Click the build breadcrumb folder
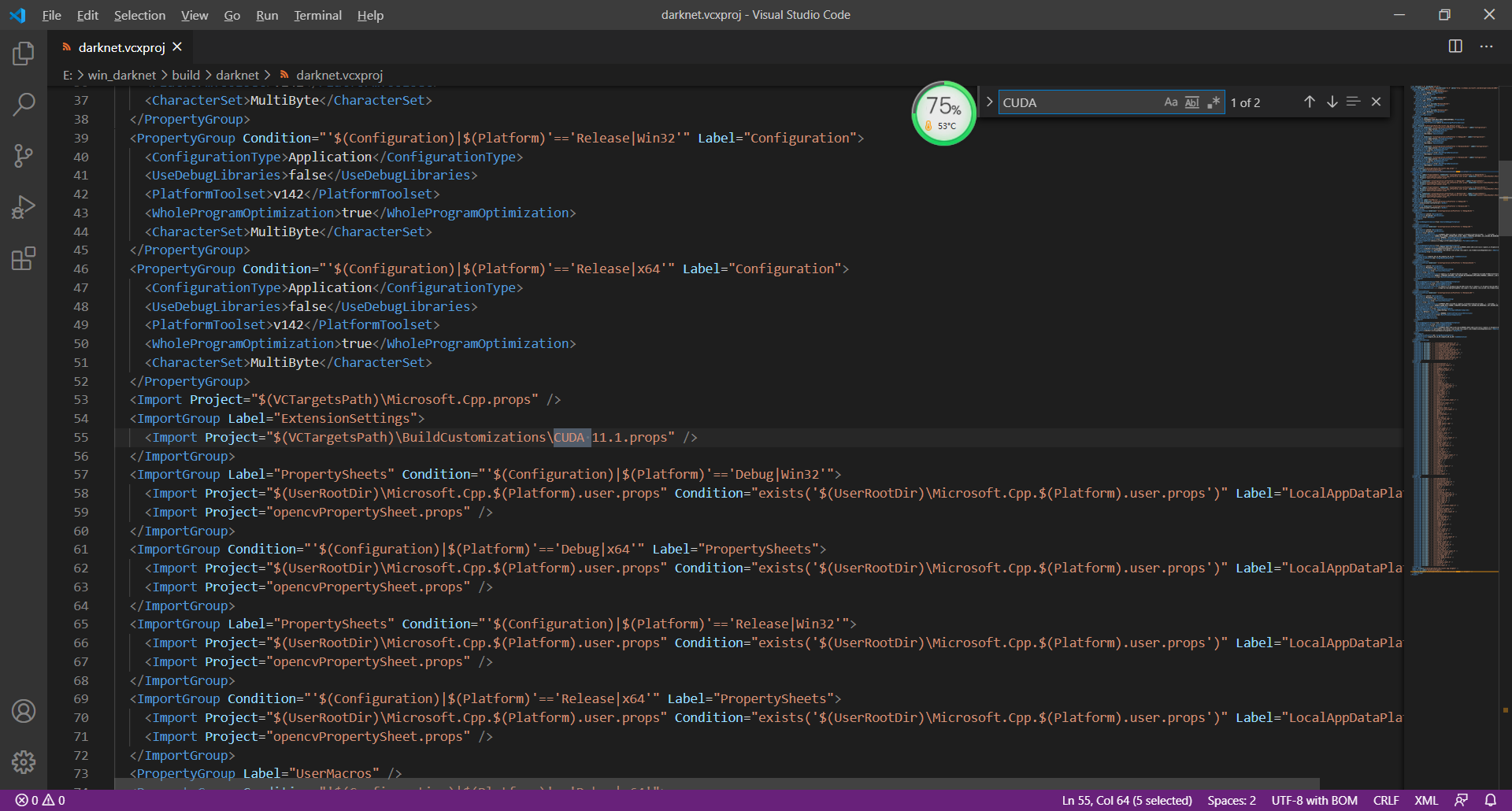This screenshot has height=811, width=1512. point(186,75)
